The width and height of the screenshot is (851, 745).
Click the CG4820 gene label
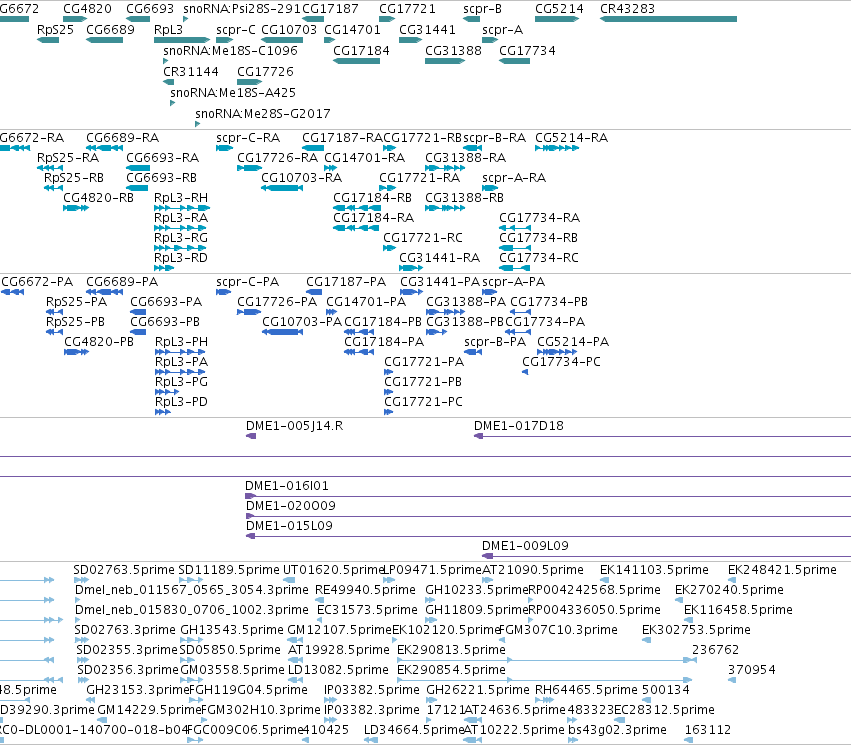pyautogui.click(x=87, y=9)
